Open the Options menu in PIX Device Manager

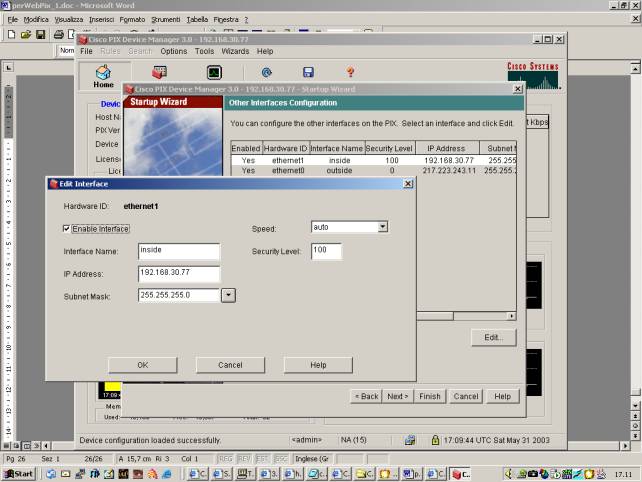pyautogui.click(x=174, y=51)
